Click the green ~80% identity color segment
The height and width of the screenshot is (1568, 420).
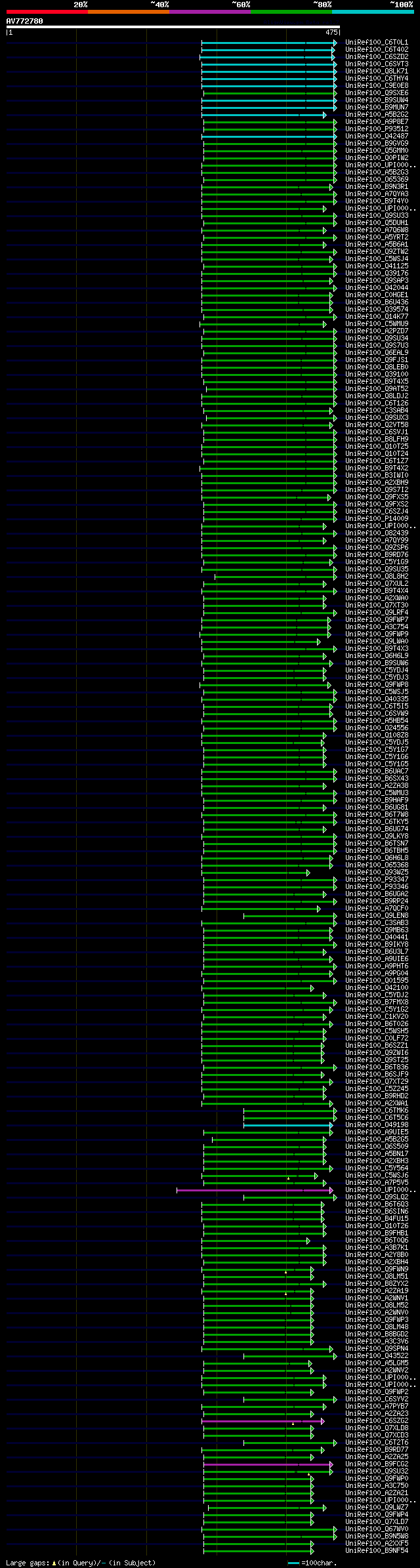coord(291,12)
